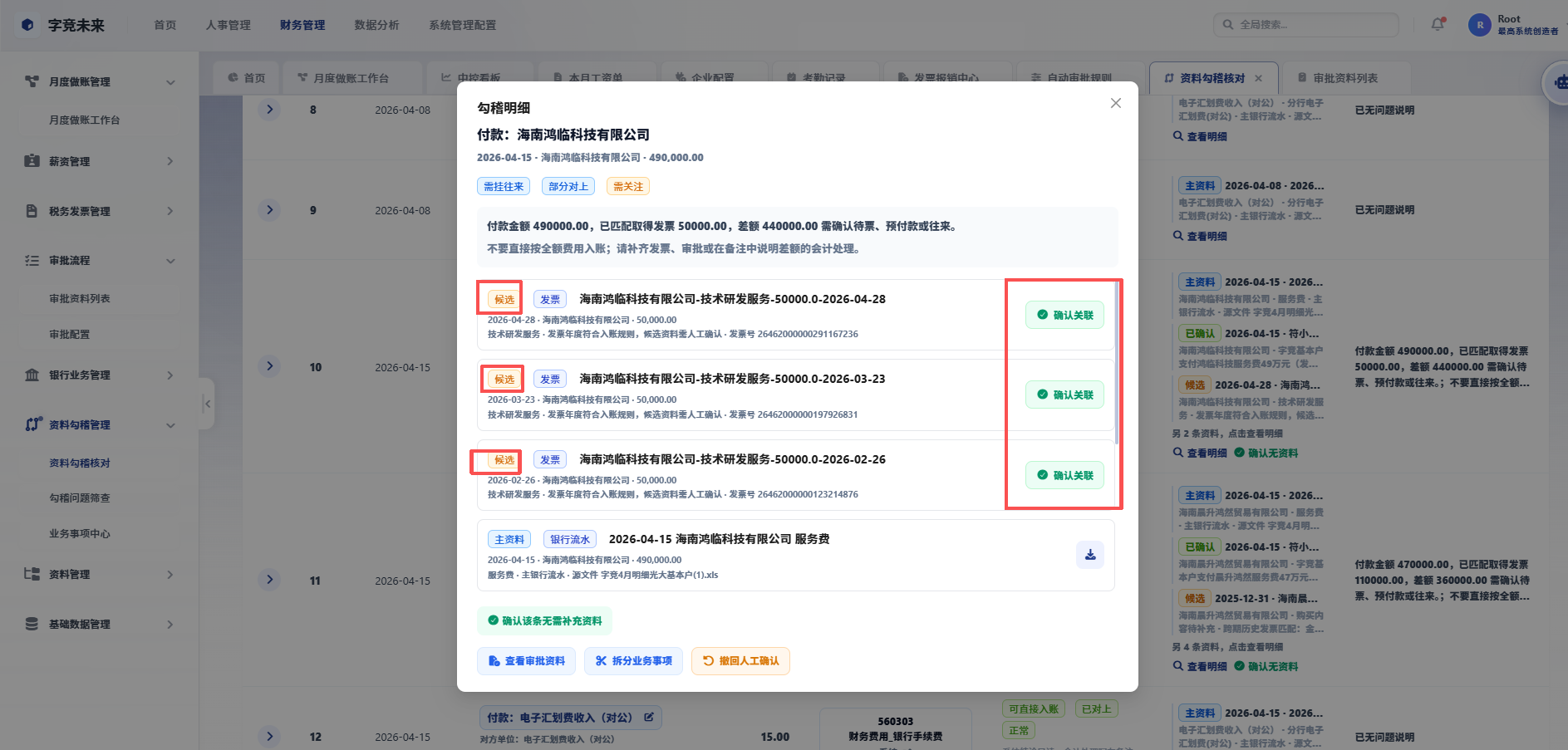This screenshot has height=750, width=1568.
Task: Expand table row 12
Action: (x=269, y=736)
